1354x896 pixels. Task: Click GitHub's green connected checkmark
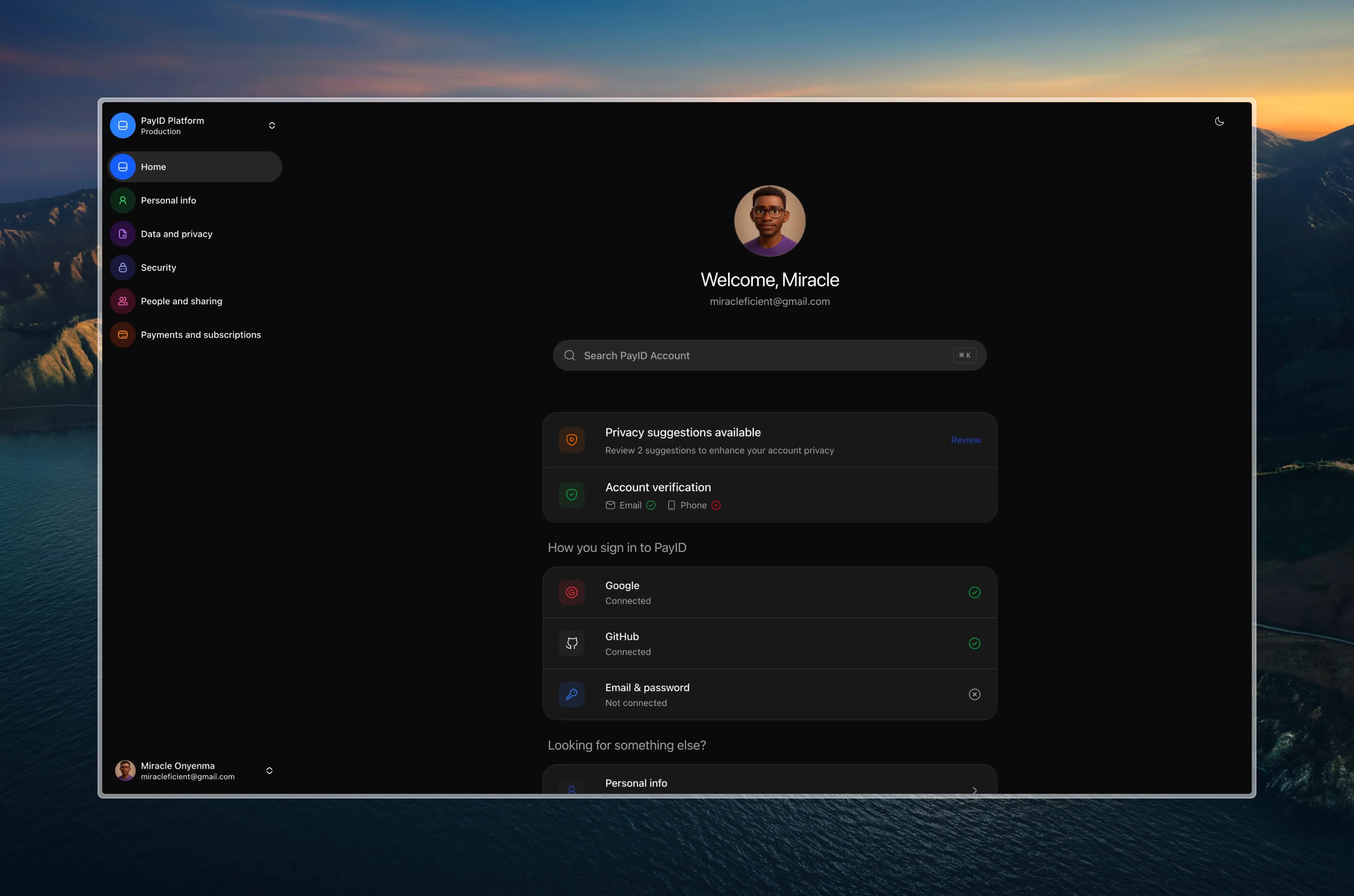click(975, 643)
